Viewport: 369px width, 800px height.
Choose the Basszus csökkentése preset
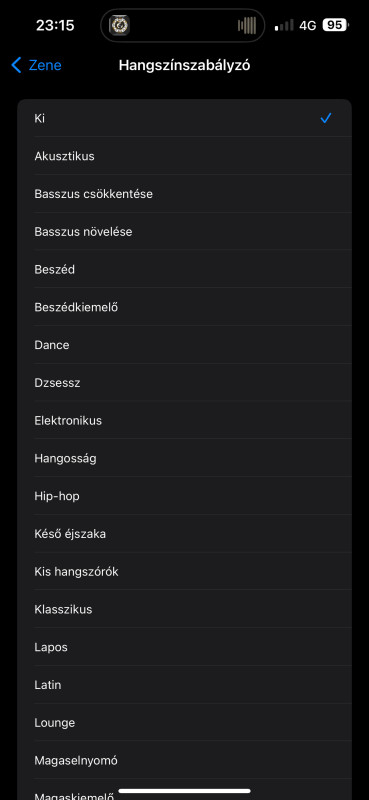184,194
